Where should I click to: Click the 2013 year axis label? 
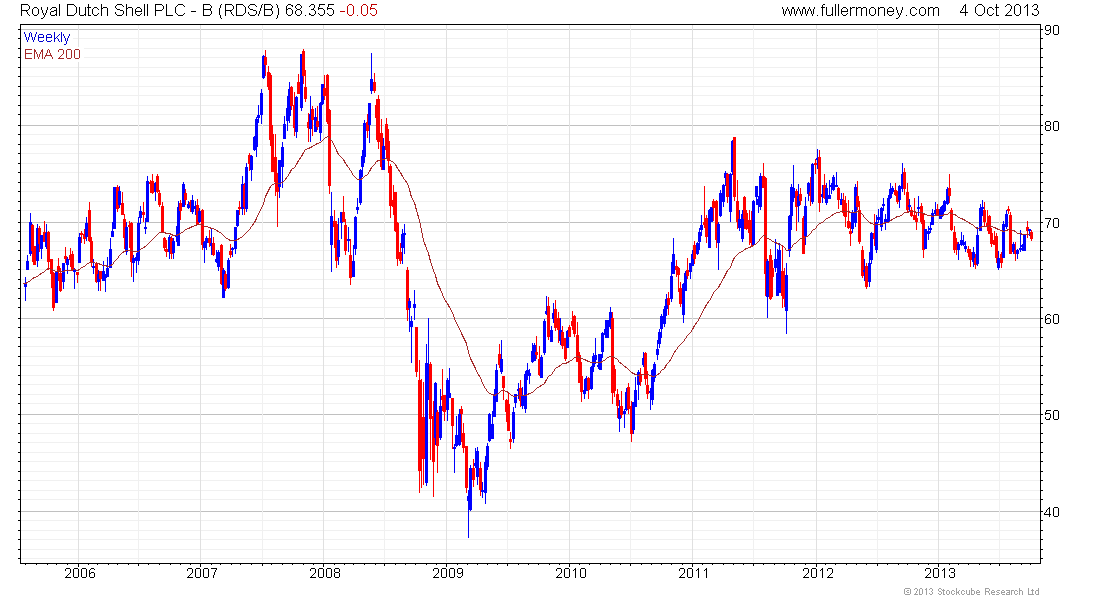pyautogui.click(x=939, y=573)
